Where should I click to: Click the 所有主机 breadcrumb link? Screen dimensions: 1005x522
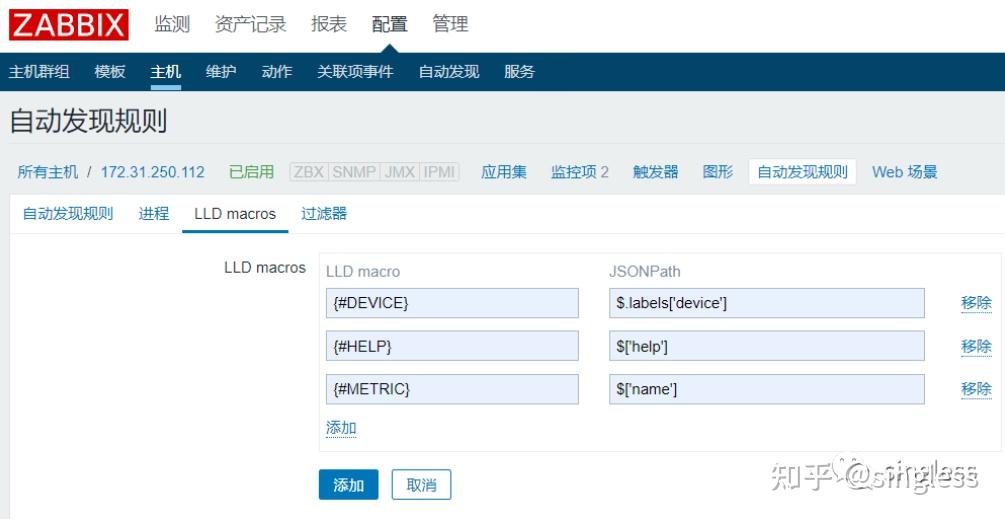(x=47, y=172)
